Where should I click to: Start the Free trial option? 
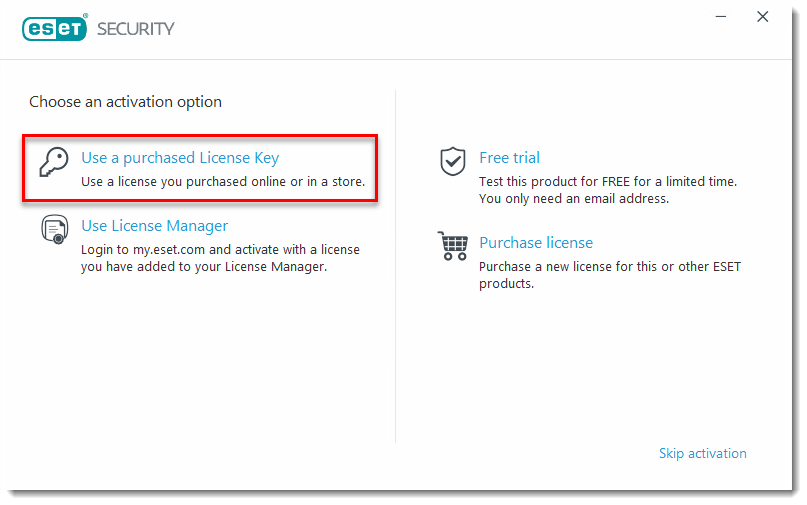[509, 158]
